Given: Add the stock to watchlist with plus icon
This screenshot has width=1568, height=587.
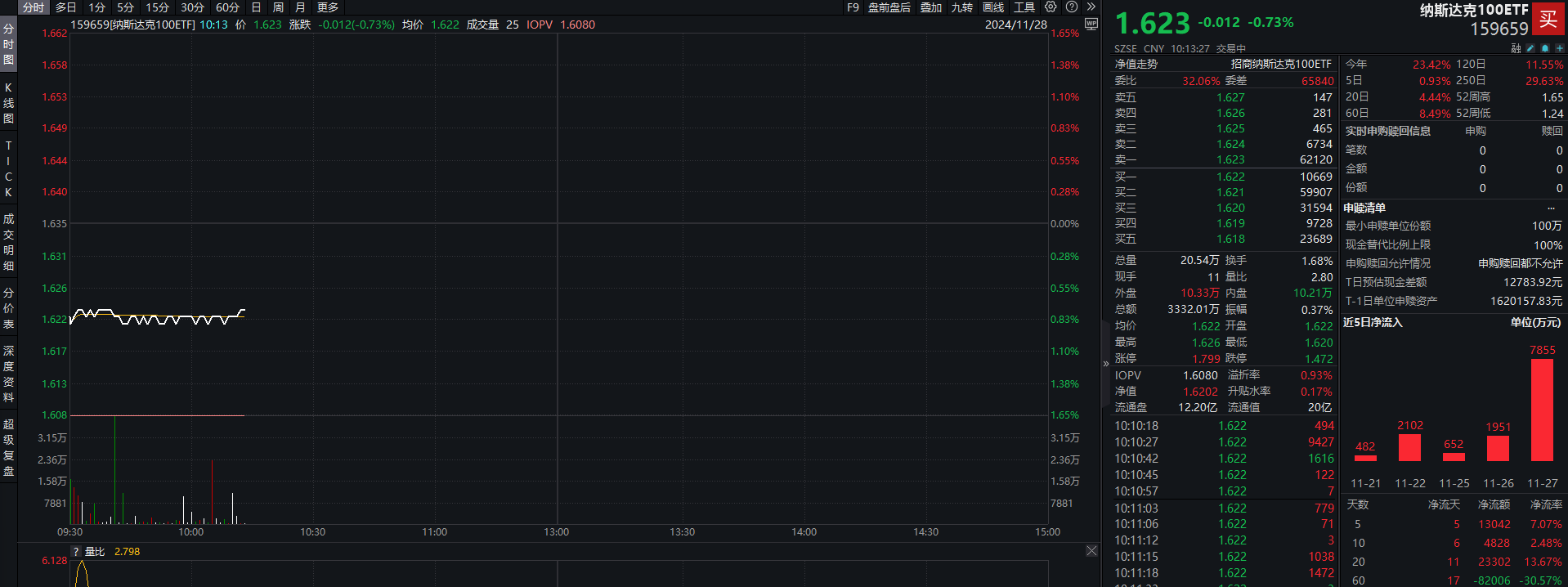Looking at the screenshot, I should 1558,48.
